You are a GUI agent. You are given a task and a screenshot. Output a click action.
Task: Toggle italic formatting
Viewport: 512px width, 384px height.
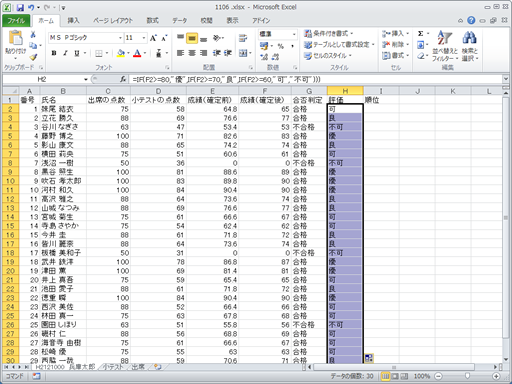pos(65,53)
